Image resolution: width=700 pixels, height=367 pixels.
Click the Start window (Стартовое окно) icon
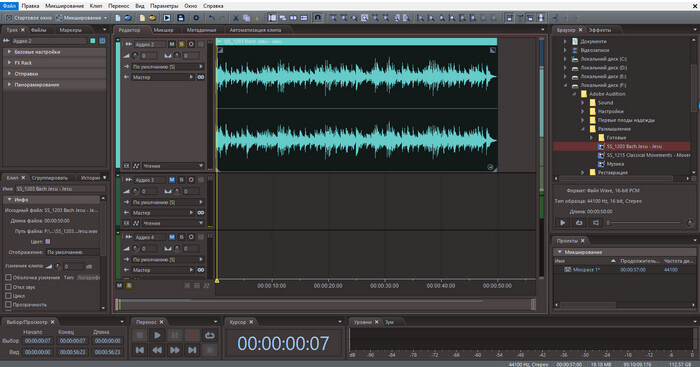[x=8, y=18]
